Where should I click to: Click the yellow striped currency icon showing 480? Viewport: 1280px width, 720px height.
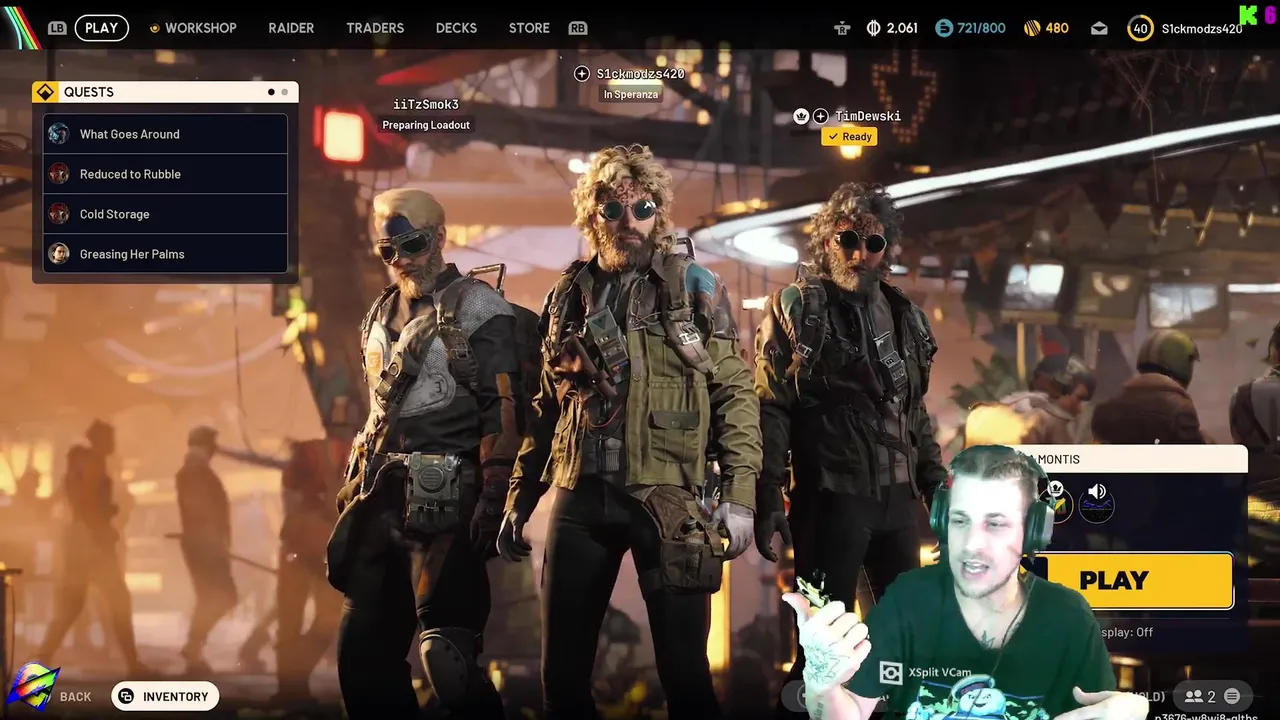[1032, 28]
